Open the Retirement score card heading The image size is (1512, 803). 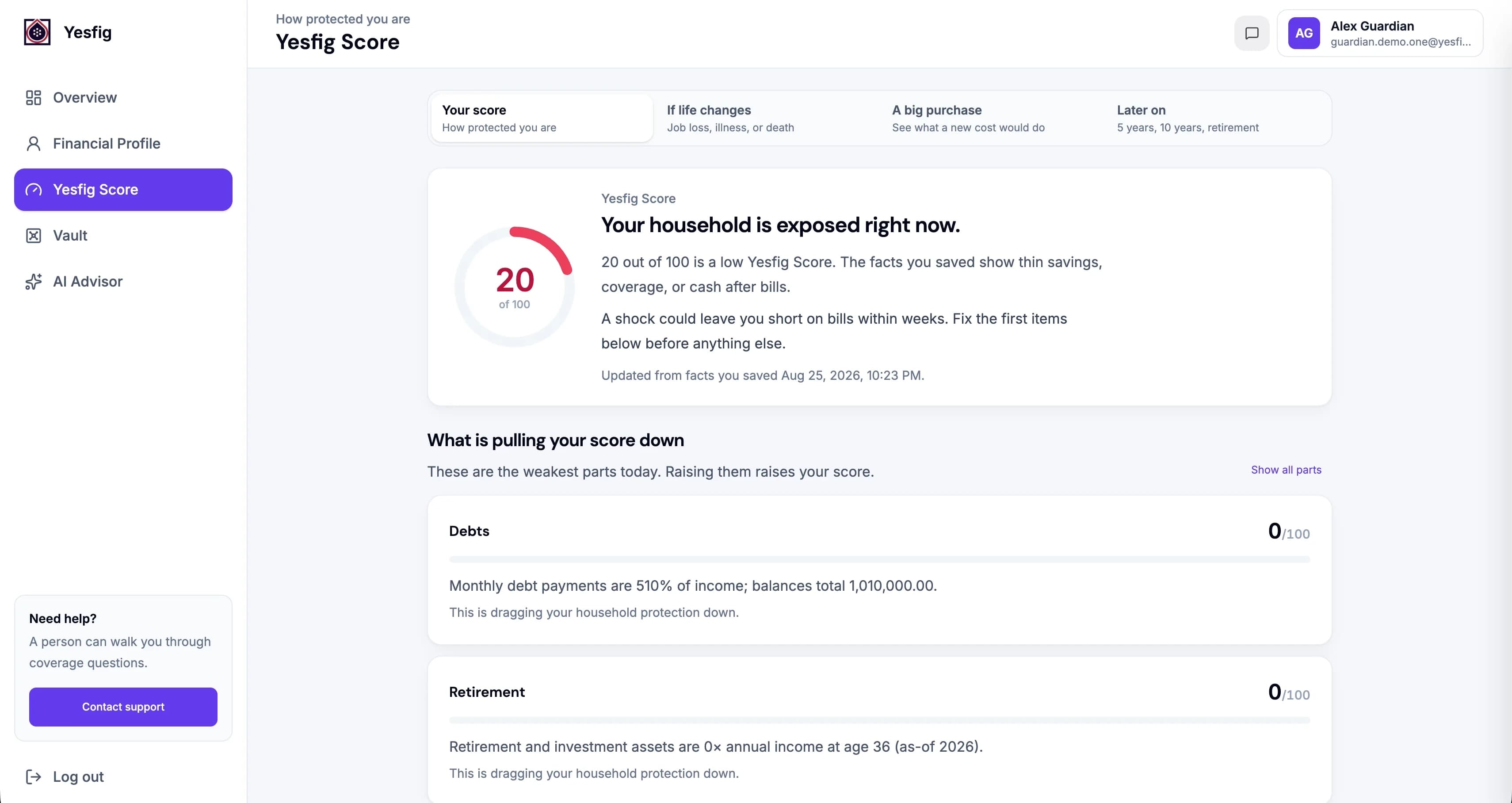pos(487,692)
